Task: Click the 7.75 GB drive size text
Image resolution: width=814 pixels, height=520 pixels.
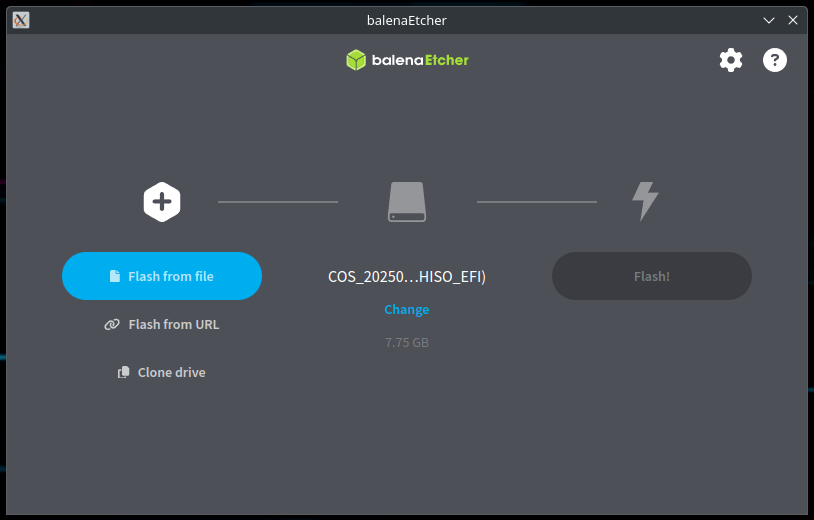Action: point(407,343)
